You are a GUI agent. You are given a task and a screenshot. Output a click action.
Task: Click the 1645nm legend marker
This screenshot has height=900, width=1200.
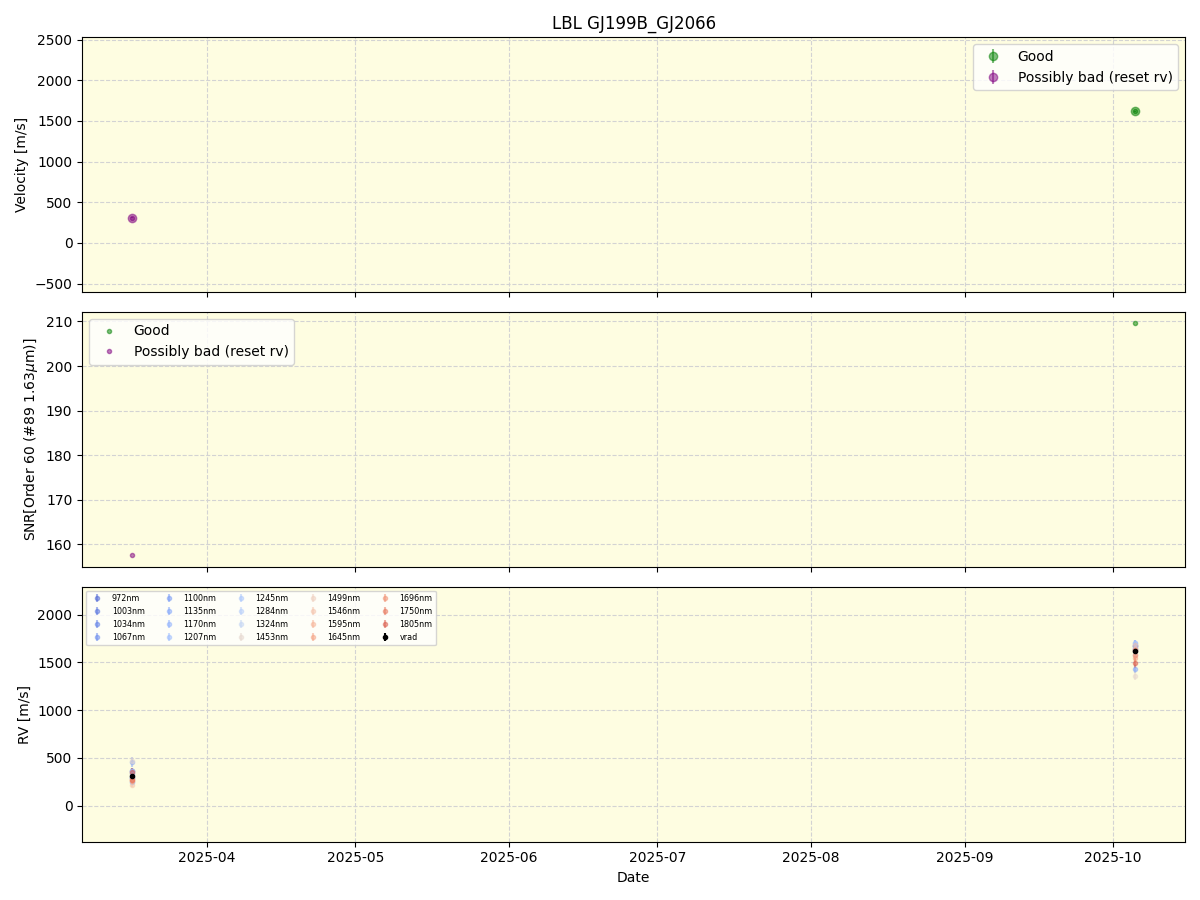313,637
